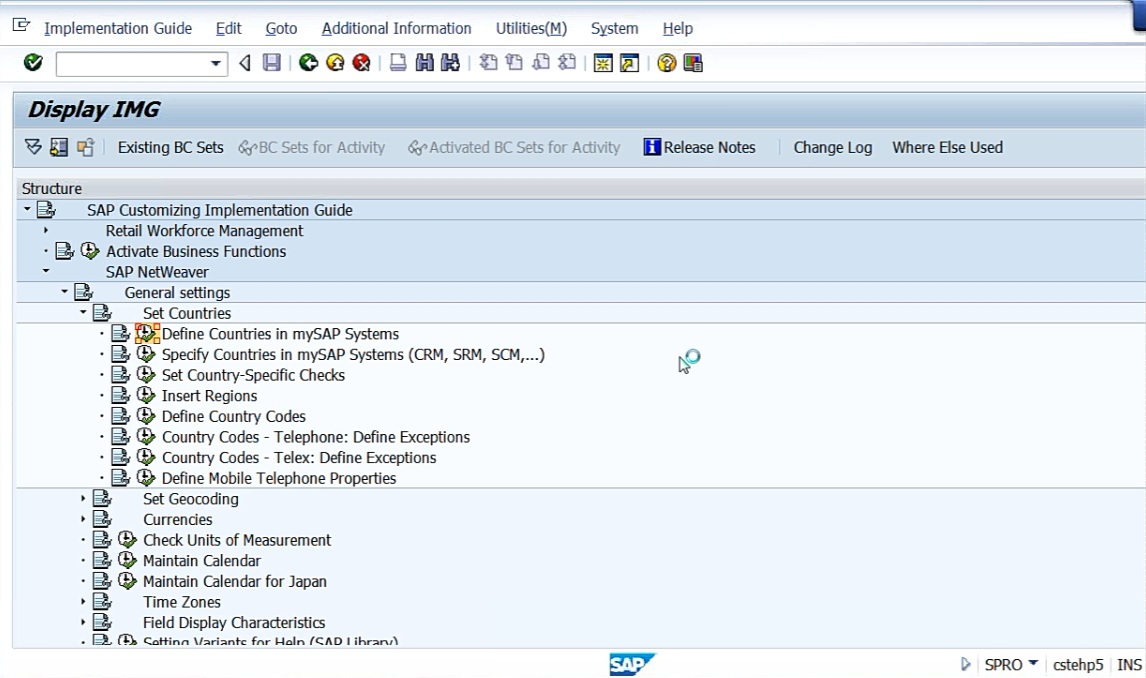The width and height of the screenshot is (1146, 678).
Task: Open the command field dropdown arrow
Action: (216, 64)
